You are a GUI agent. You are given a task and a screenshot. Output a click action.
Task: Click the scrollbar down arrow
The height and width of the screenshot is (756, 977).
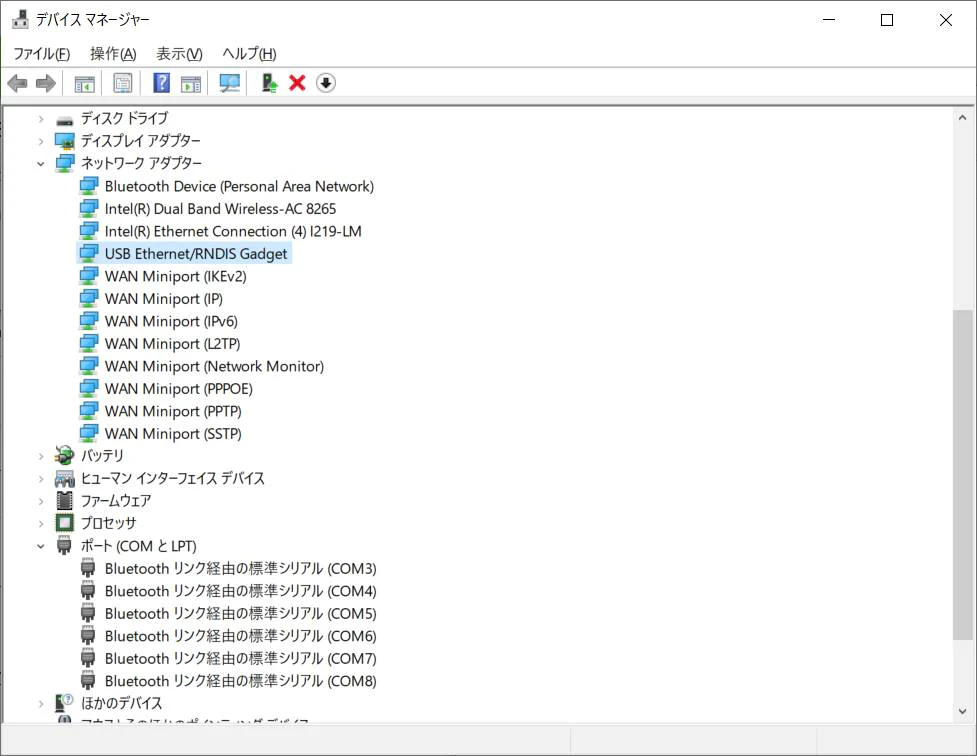coord(962,711)
